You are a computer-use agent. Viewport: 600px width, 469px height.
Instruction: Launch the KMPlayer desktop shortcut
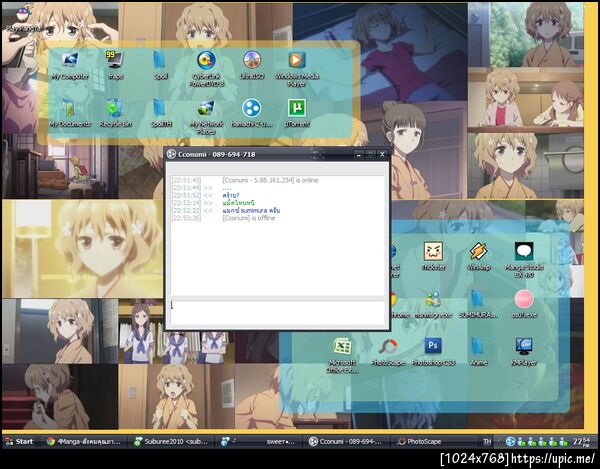coord(524,352)
